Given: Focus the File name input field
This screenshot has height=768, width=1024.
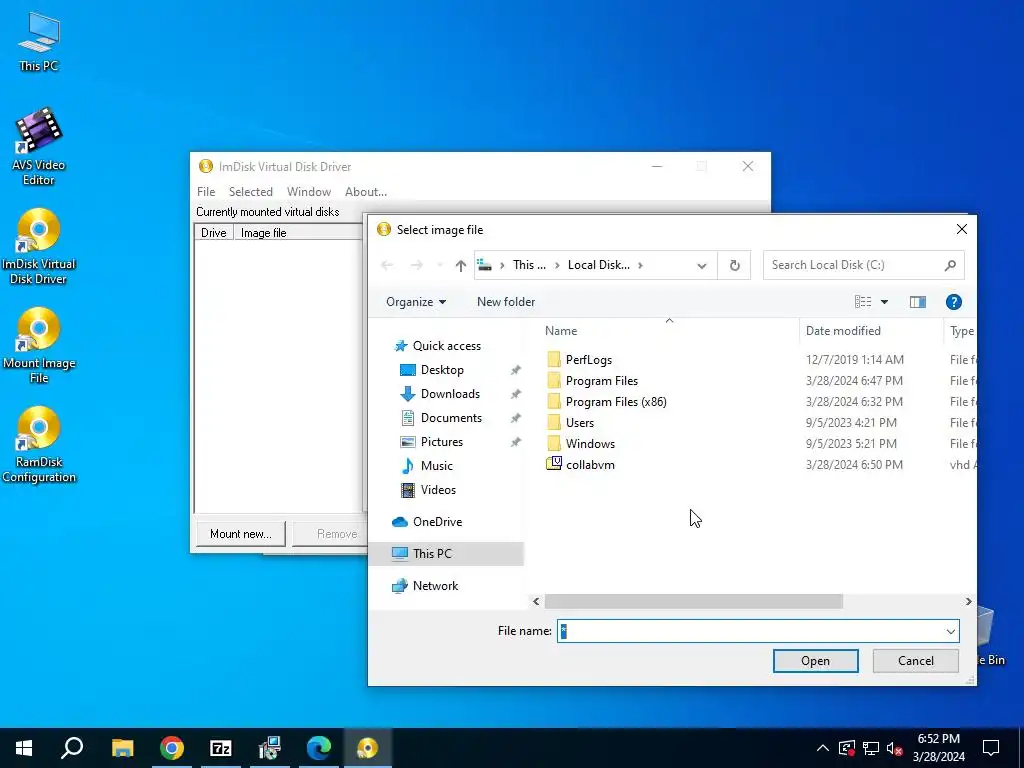Looking at the screenshot, I should (x=758, y=632).
